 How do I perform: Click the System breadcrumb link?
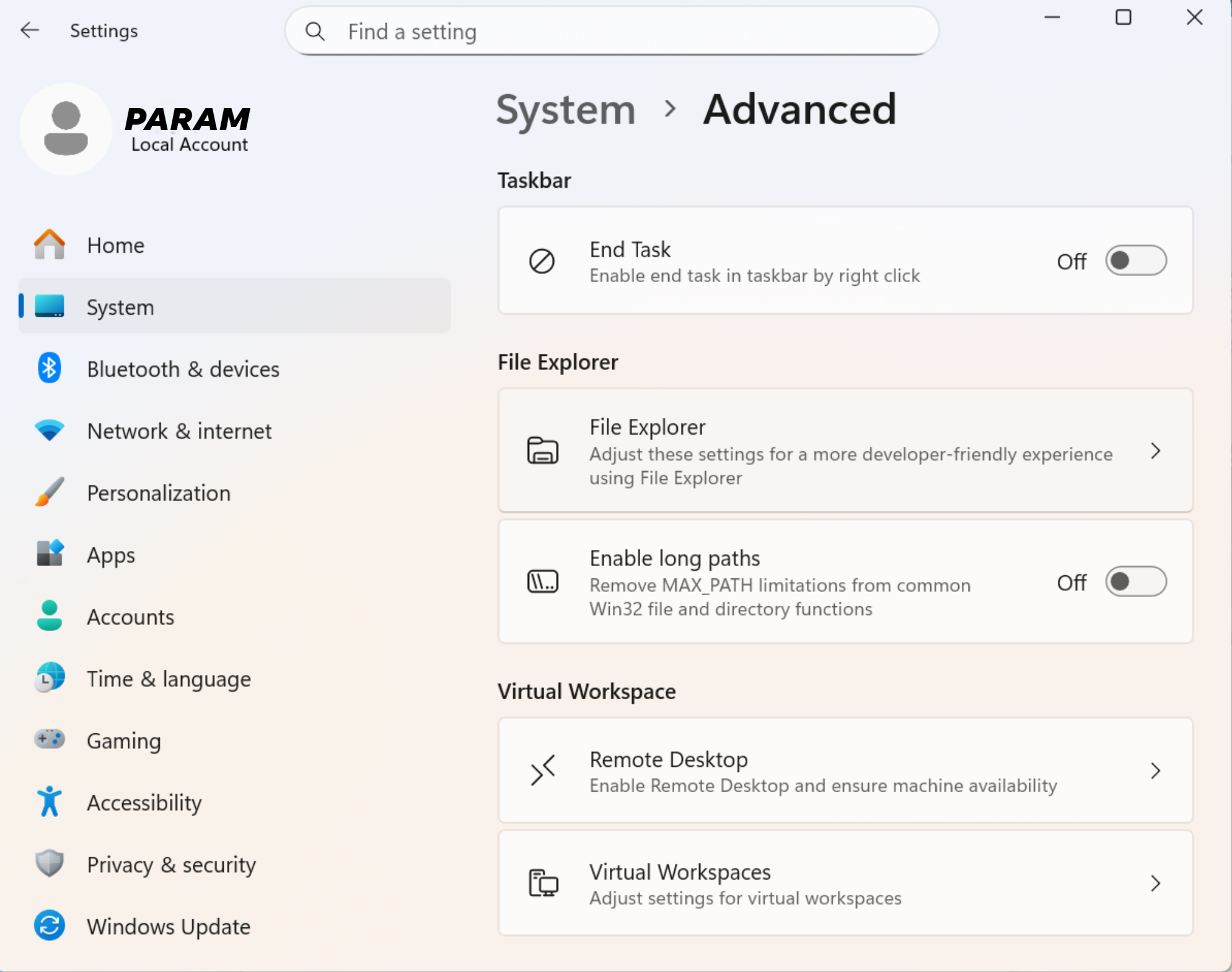point(566,110)
